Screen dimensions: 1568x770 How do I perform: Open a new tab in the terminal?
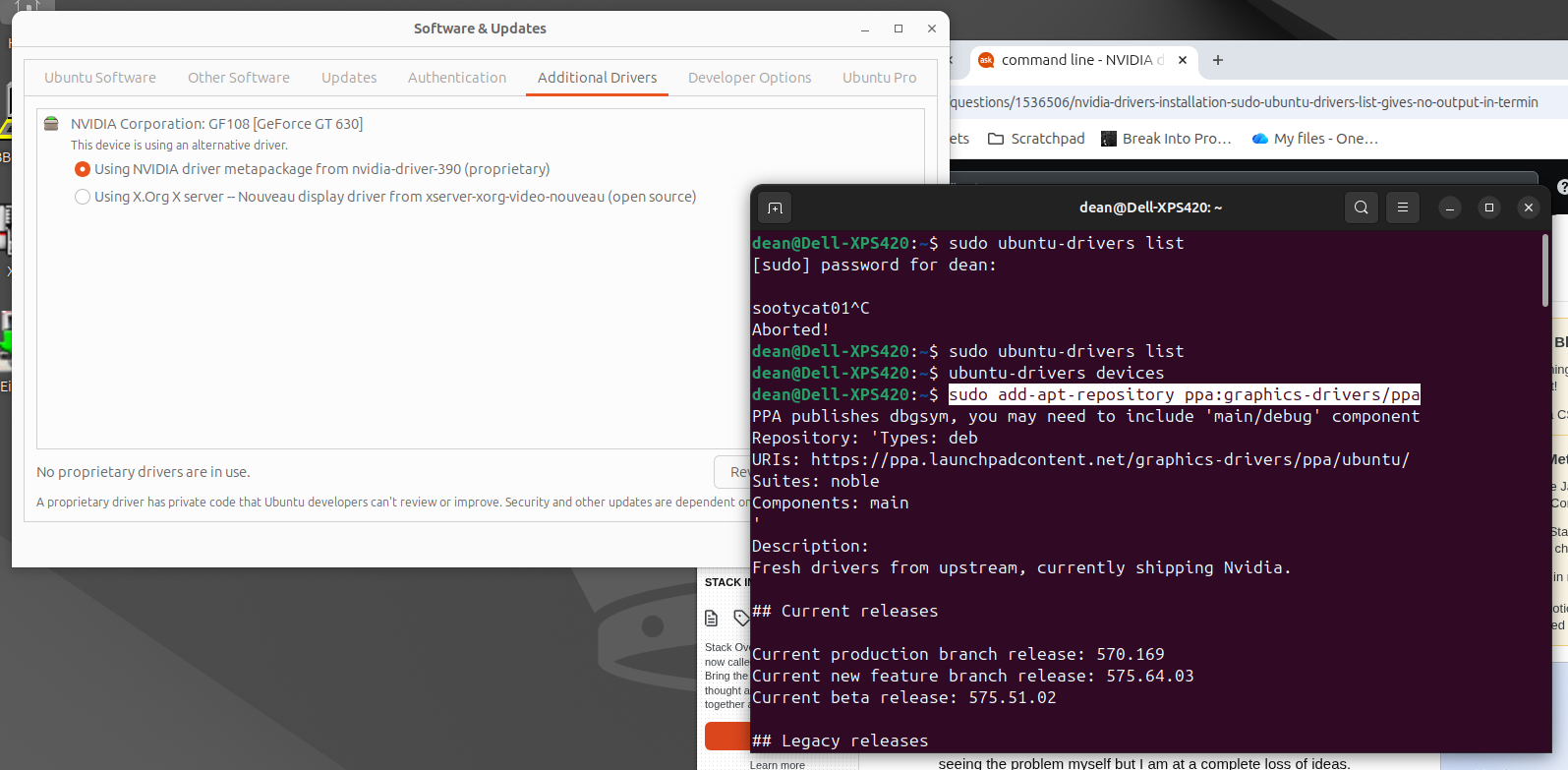[775, 207]
